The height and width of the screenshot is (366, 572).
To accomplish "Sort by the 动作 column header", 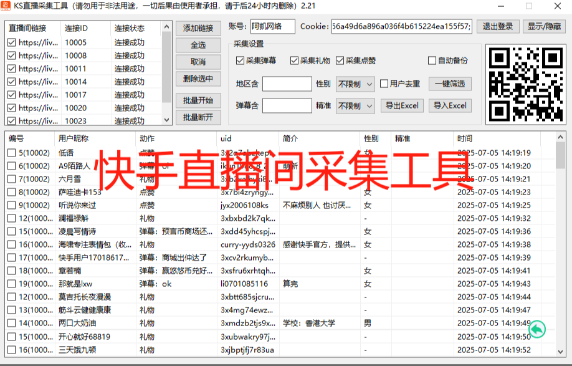I will tap(176, 139).
